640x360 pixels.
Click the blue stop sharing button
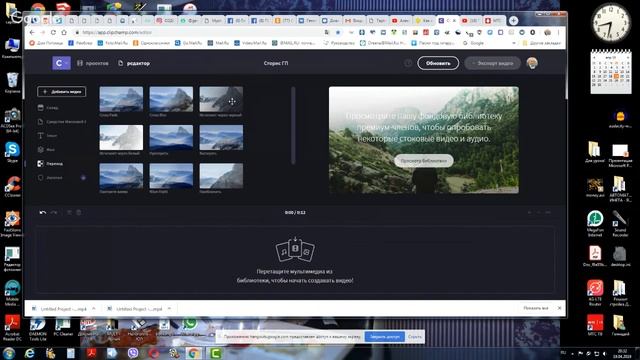coord(384,337)
